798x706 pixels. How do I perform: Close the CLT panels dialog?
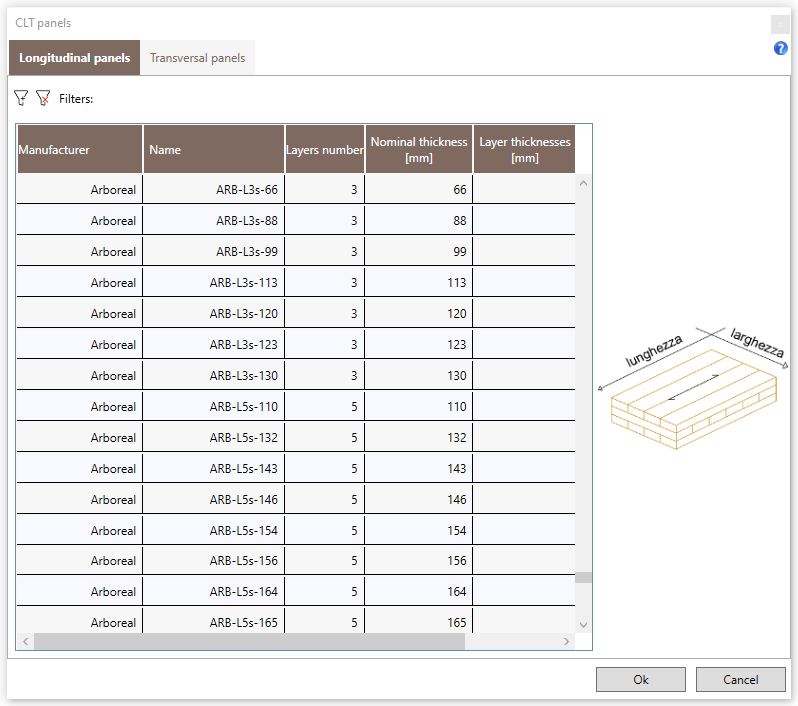[x=780, y=24]
